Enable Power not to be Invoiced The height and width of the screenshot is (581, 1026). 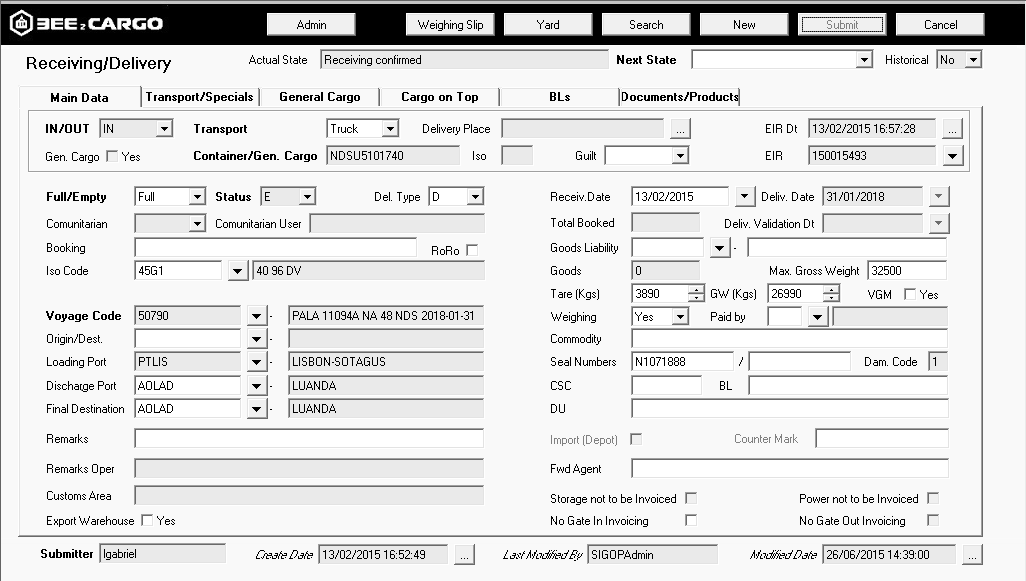933,499
